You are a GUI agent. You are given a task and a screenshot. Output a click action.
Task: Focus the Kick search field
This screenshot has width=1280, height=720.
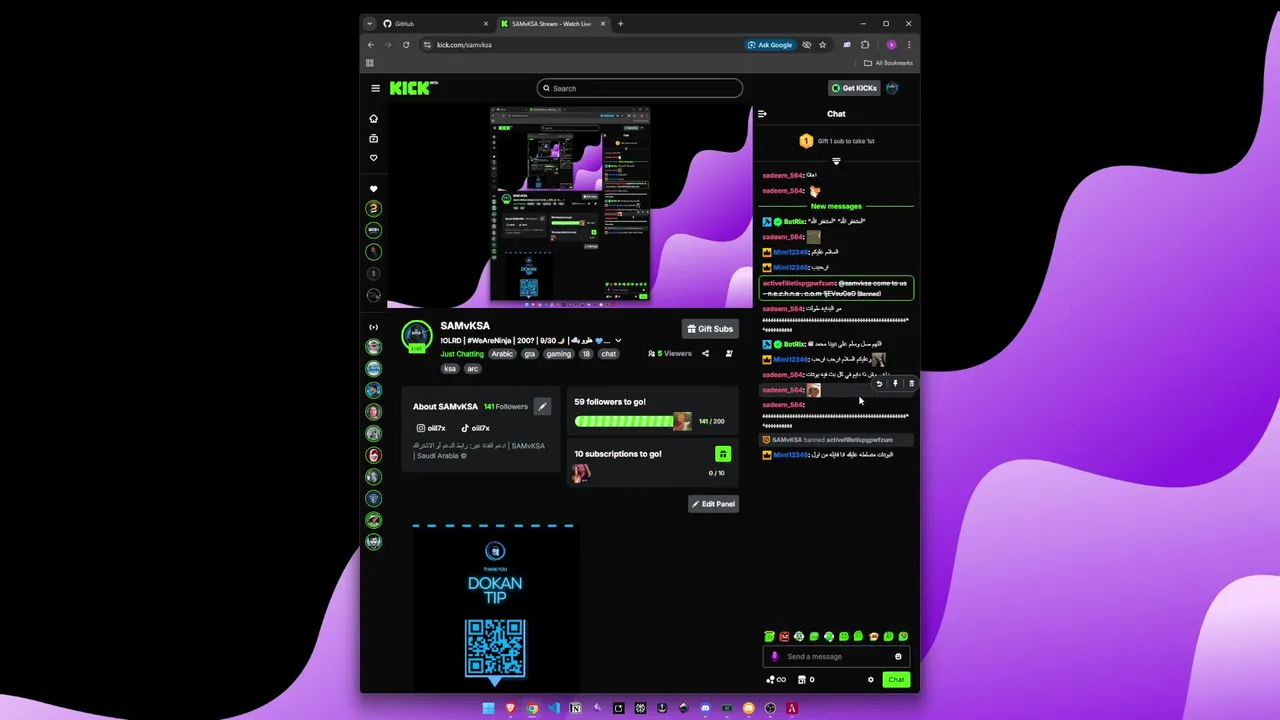(x=640, y=88)
